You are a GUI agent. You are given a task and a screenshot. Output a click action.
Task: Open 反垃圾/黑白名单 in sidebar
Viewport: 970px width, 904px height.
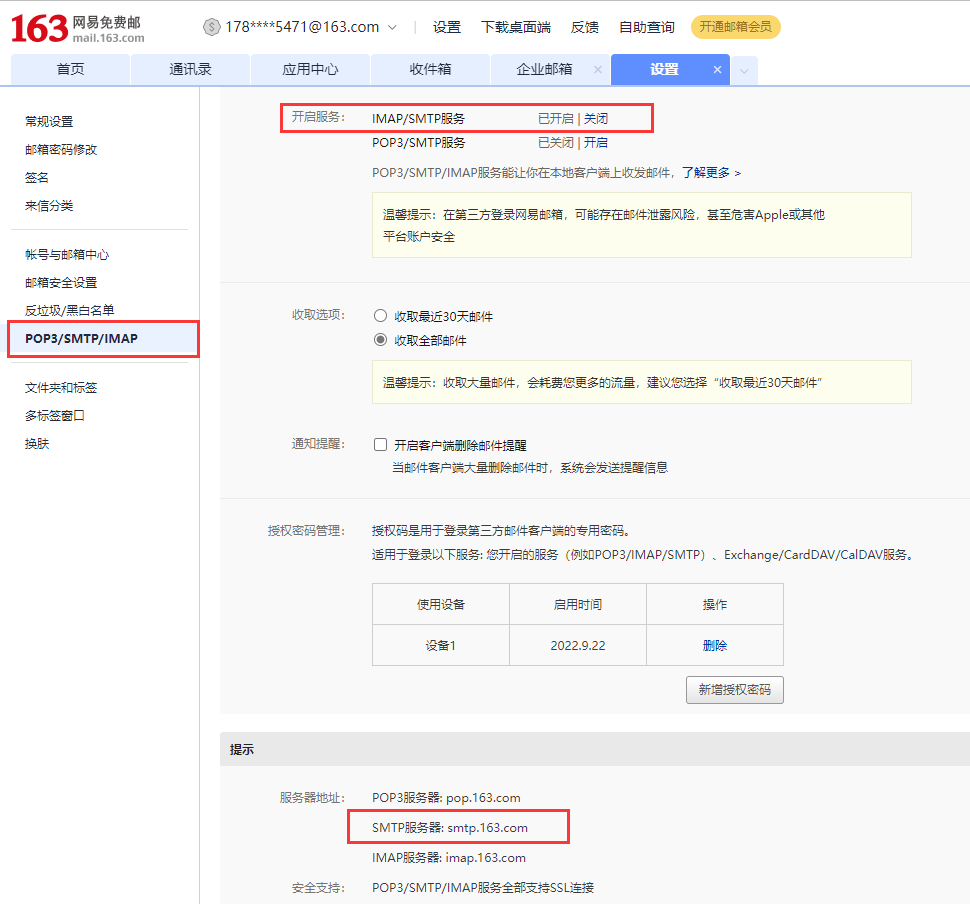[x=69, y=310]
